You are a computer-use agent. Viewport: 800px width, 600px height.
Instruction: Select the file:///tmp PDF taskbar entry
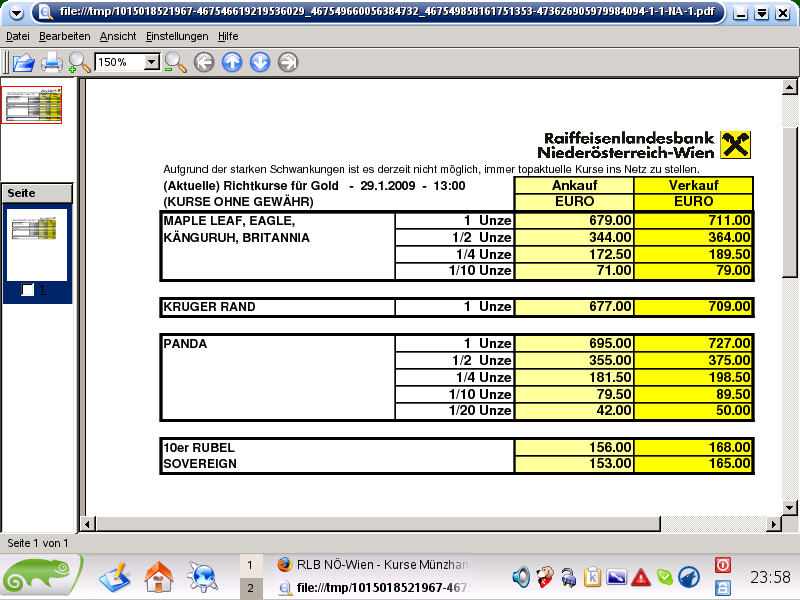tap(374, 588)
